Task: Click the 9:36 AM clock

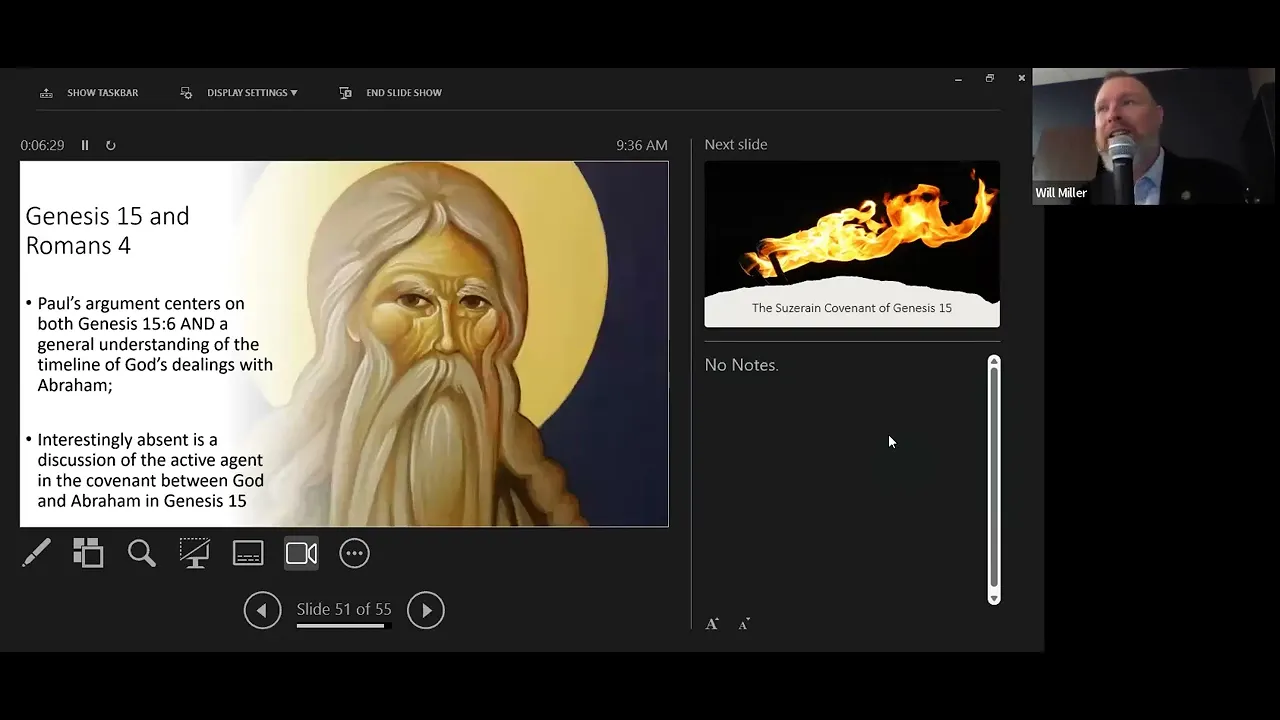Action: tap(642, 145)
